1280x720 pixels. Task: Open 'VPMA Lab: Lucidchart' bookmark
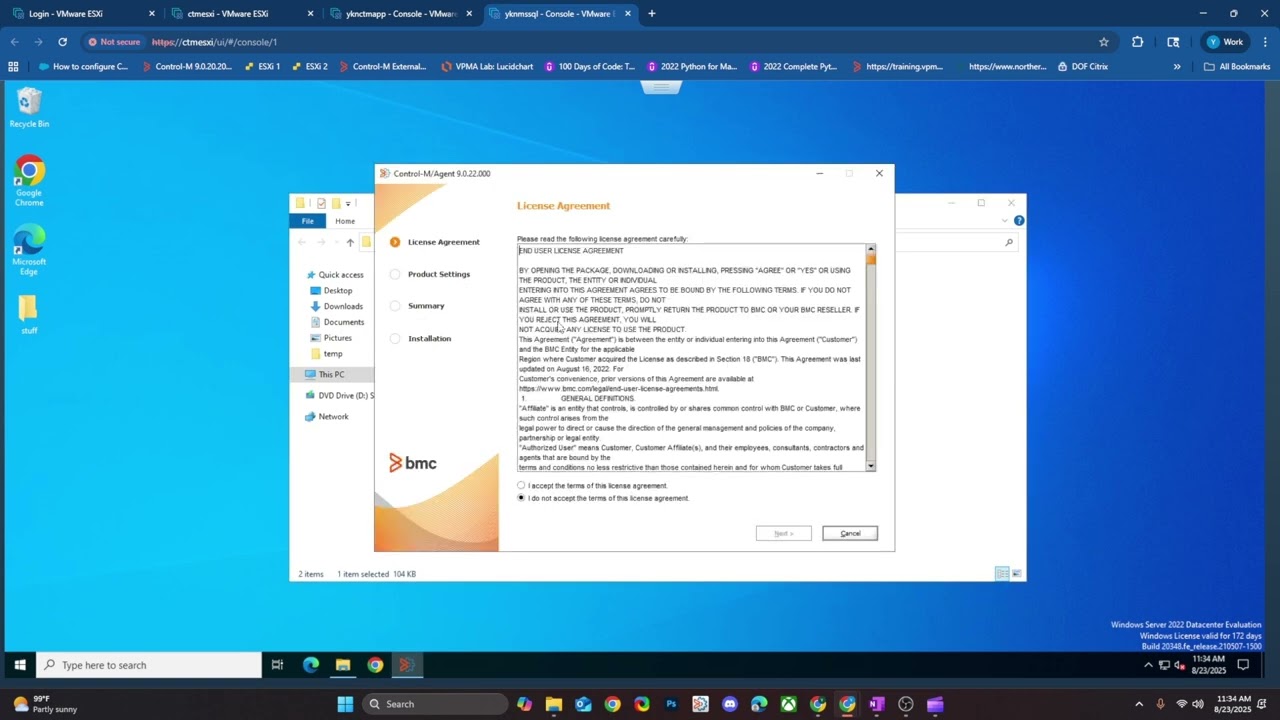487,67
